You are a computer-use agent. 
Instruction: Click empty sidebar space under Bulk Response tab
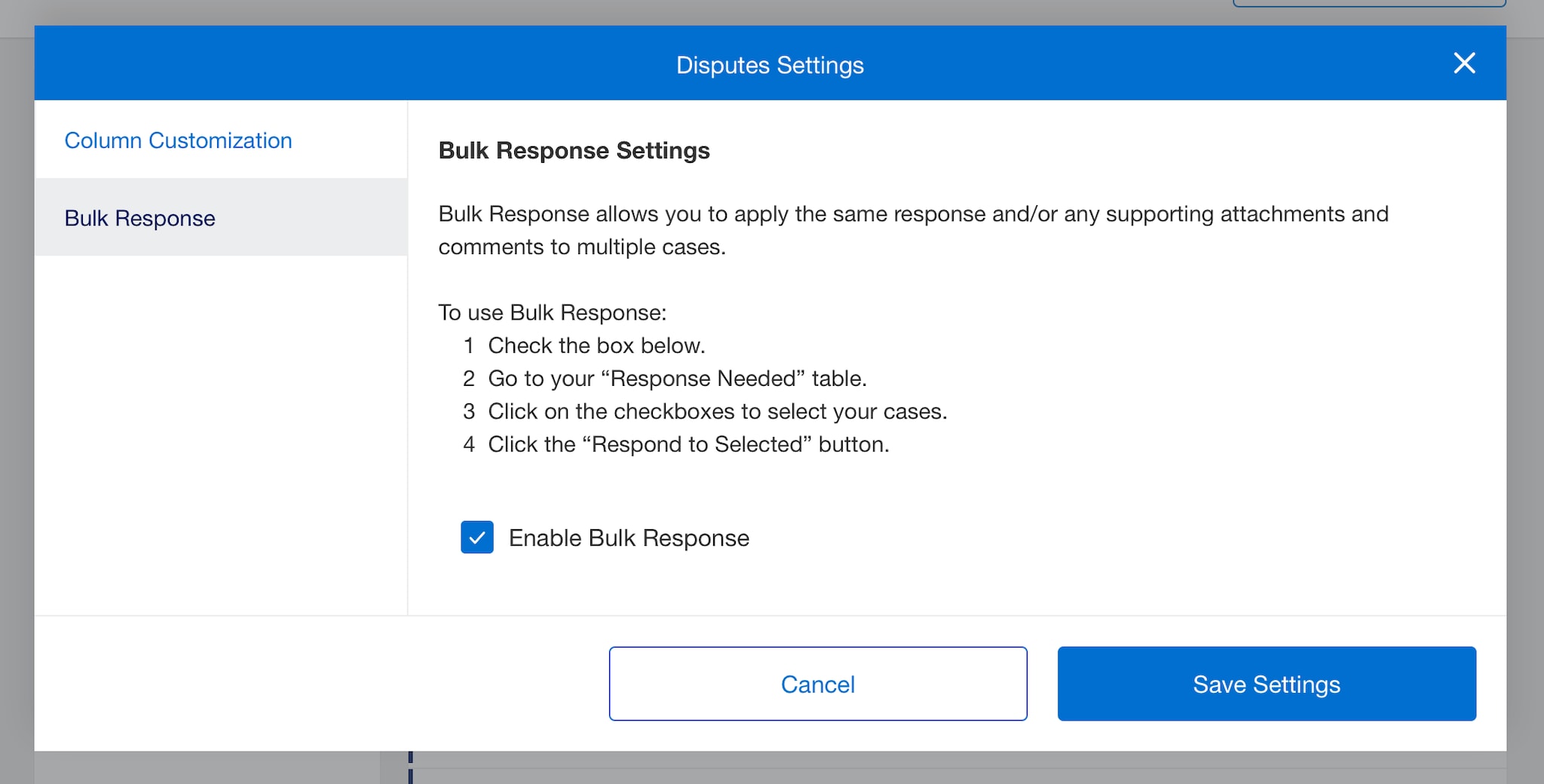click(x=220, y=430)
